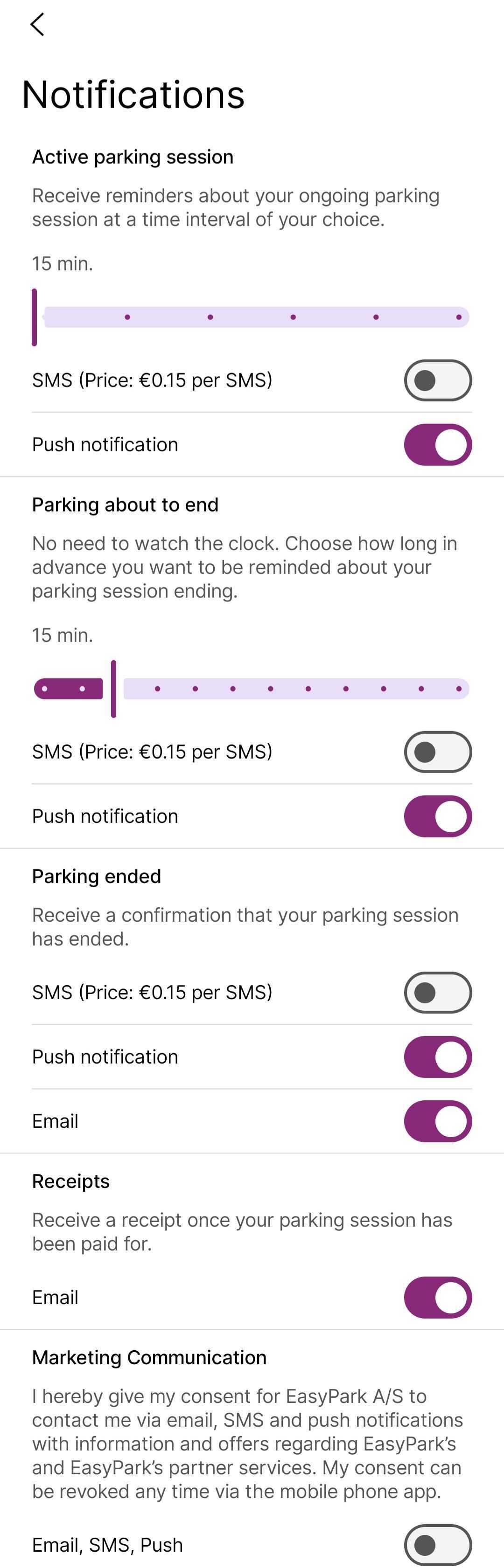Screen dimensions: 504x1568
Task: Enable SMS for Parking ended
Action: pos(438,993)
